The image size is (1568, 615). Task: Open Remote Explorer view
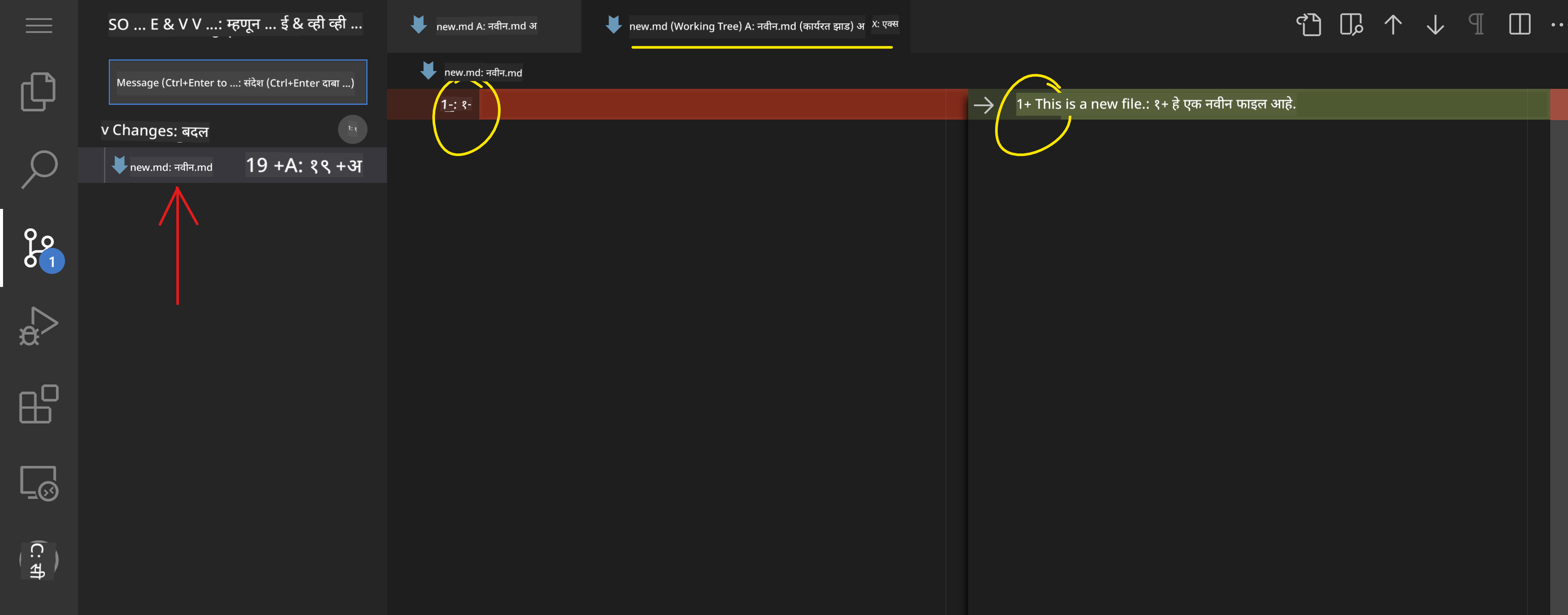click(x=38, y=483)
